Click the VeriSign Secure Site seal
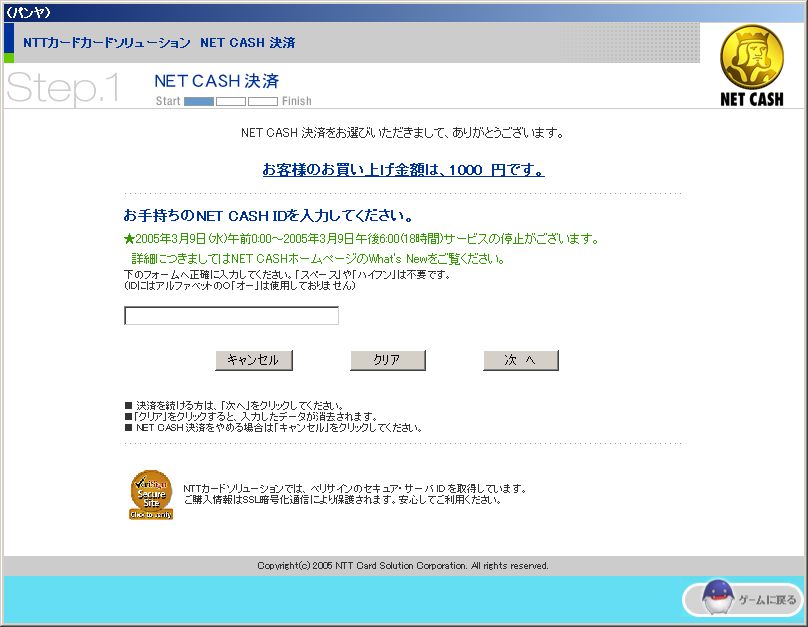The height and width of the screenshot is (627, 808). [x=151, y=495]
